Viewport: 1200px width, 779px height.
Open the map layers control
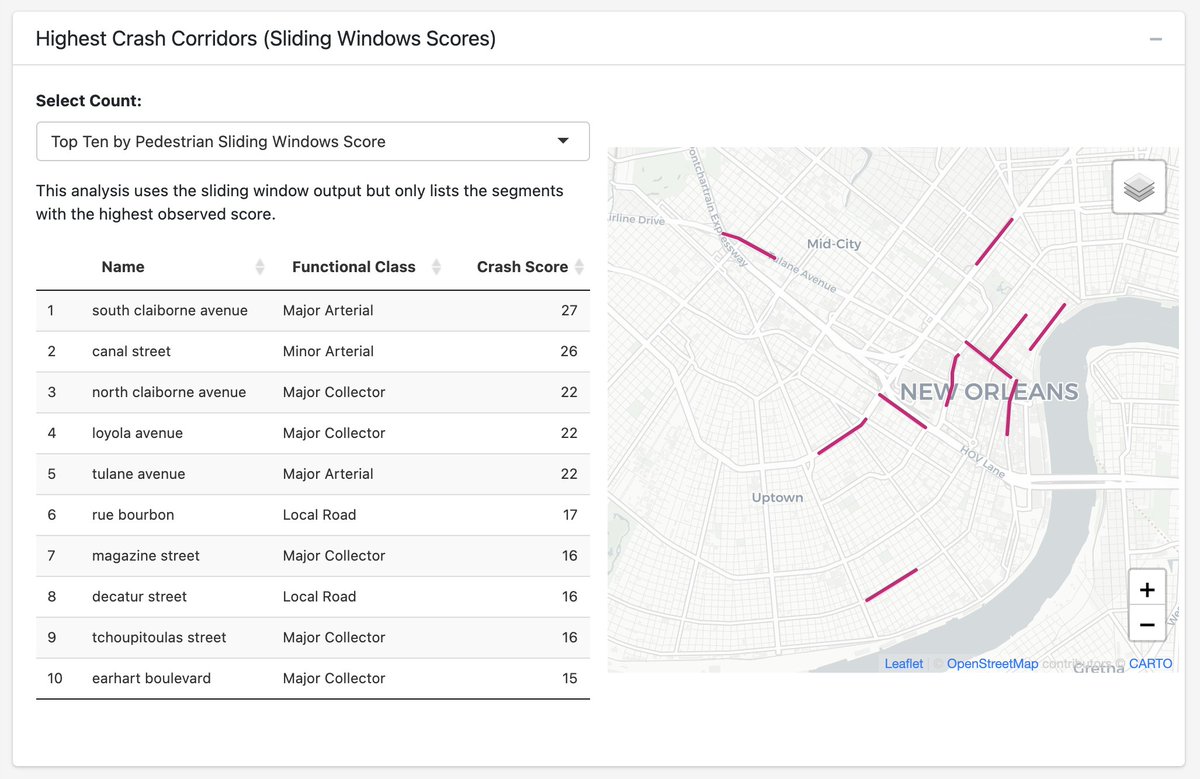point(1139,187)
